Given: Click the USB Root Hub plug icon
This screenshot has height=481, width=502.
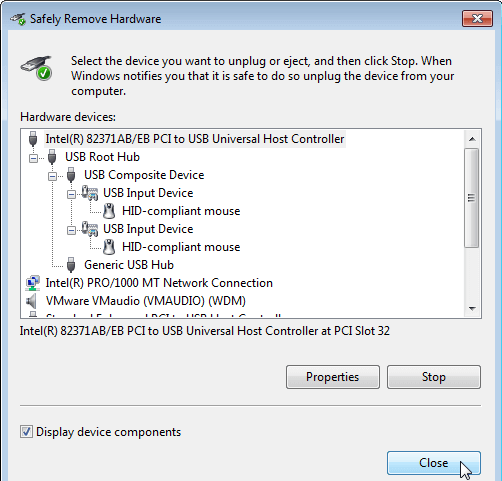Looking at the screenshot, I should coord(52,157).
